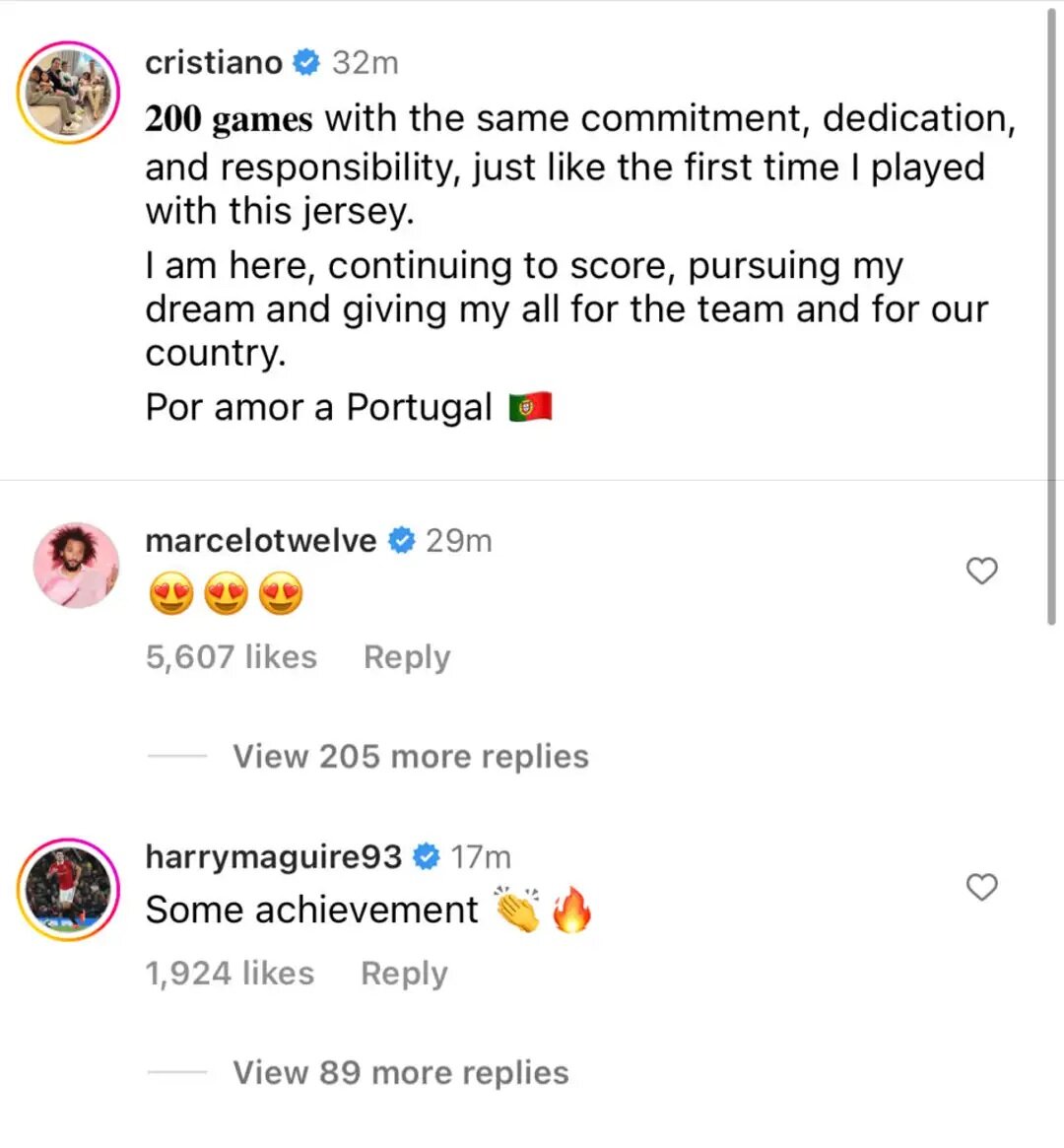Click the cristiano username
The width and height of the screenshot is (1064, 1148).
[x=213, y=62]
